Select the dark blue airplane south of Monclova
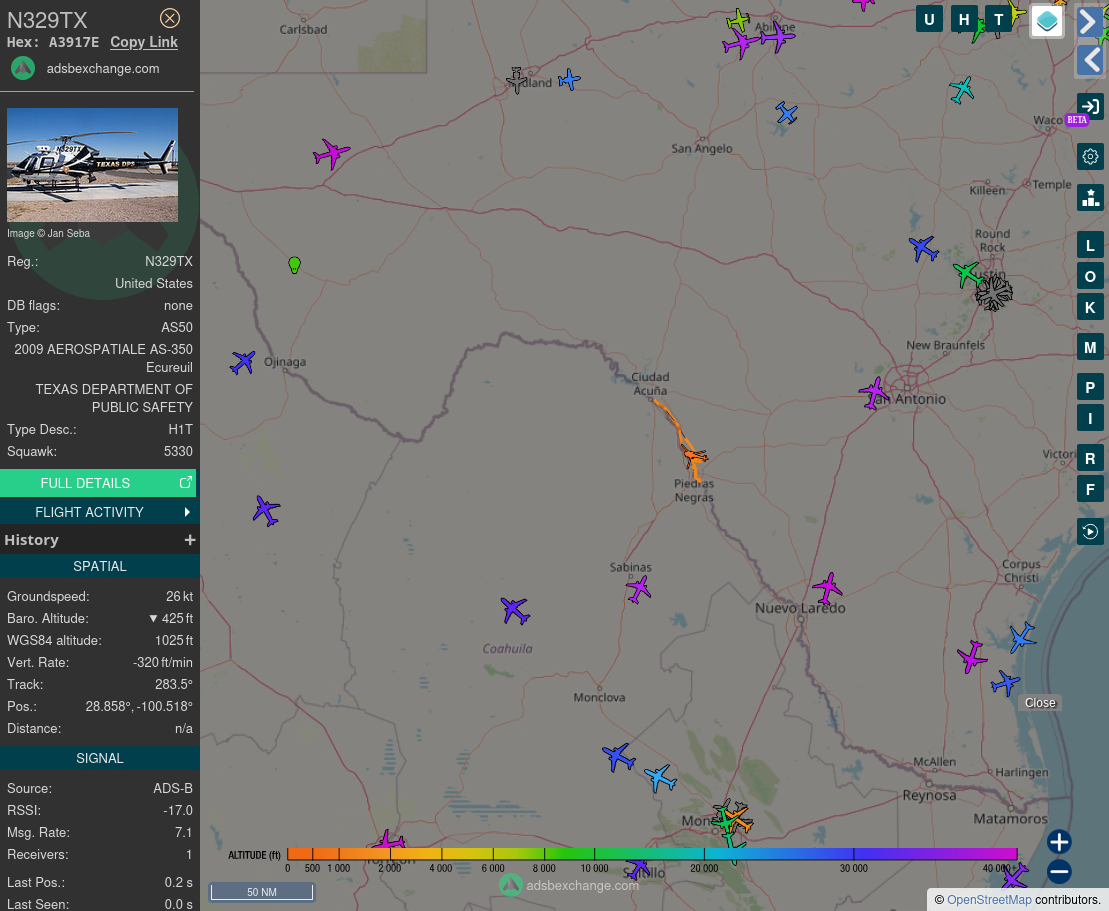The image size is (1109, 911). 619,758
